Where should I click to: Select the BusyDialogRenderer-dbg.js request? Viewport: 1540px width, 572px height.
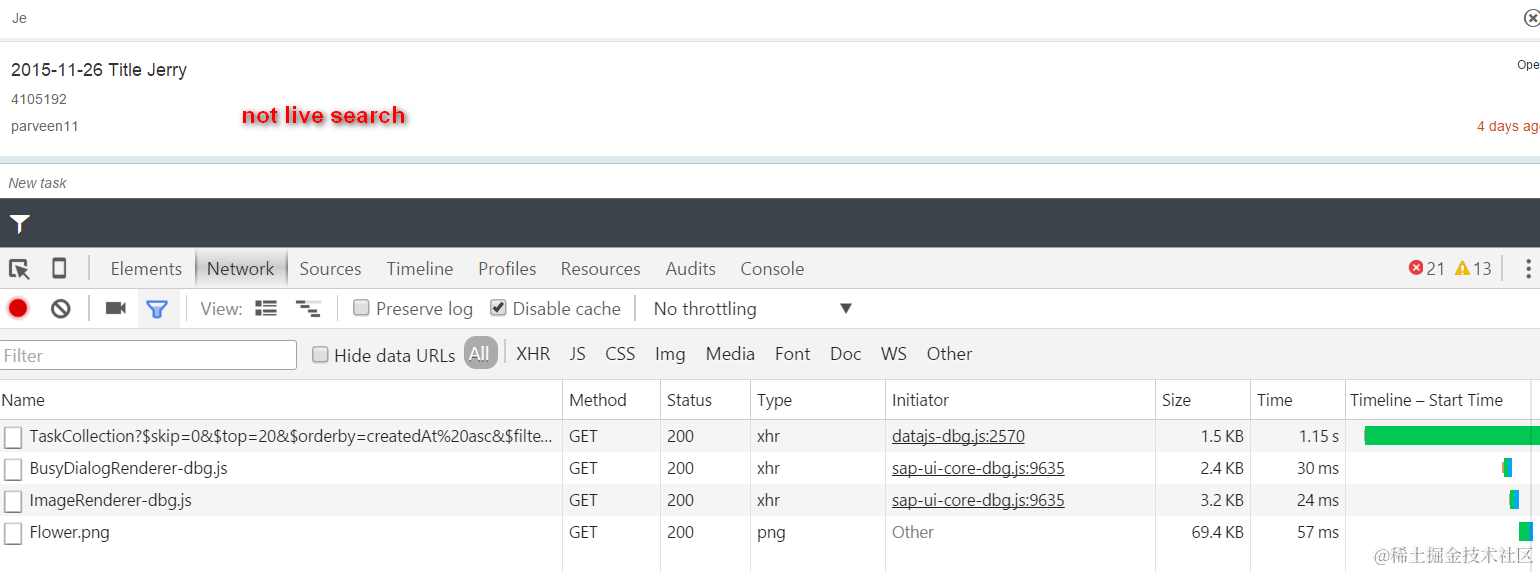tap(128, 468)
